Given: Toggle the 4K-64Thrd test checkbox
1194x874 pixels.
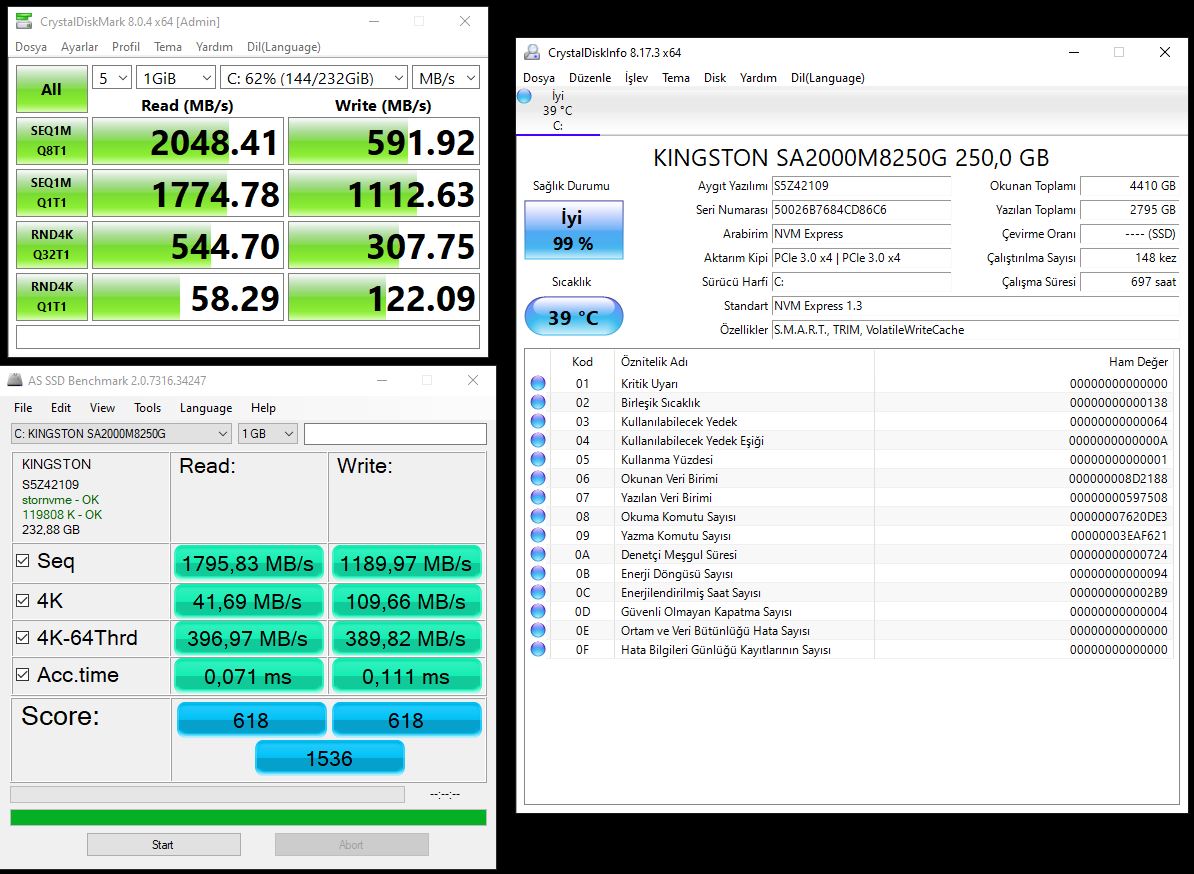Looking at the screenshot, I should tap(22, 638).
